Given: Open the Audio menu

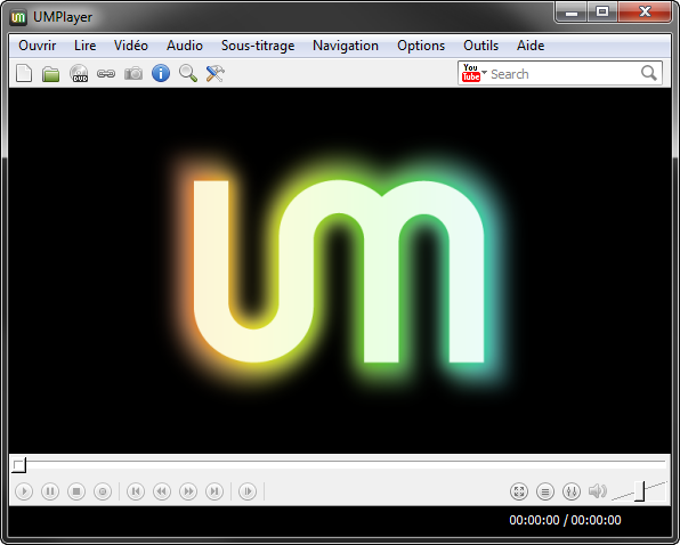Looking at the screenshot, I should point(185,46).
